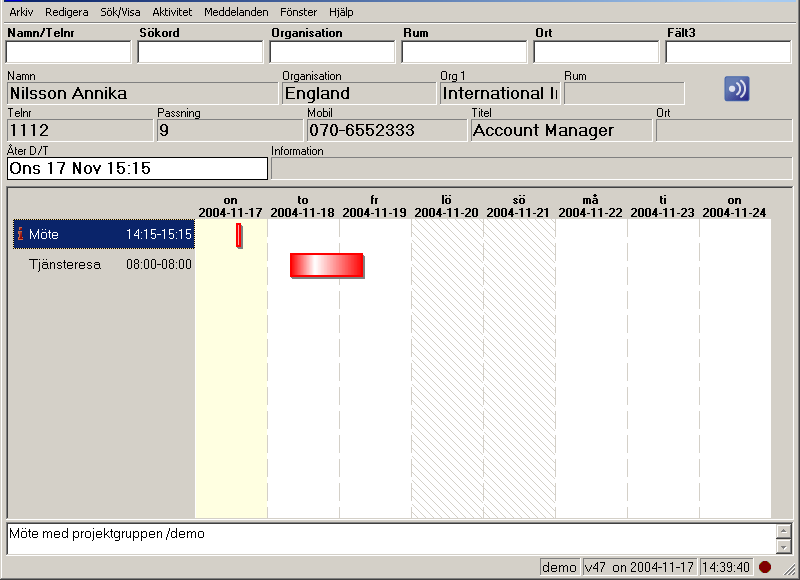800x580 pixels.
Task: Click the Passning value 9
Action: (x=230, y=131)
